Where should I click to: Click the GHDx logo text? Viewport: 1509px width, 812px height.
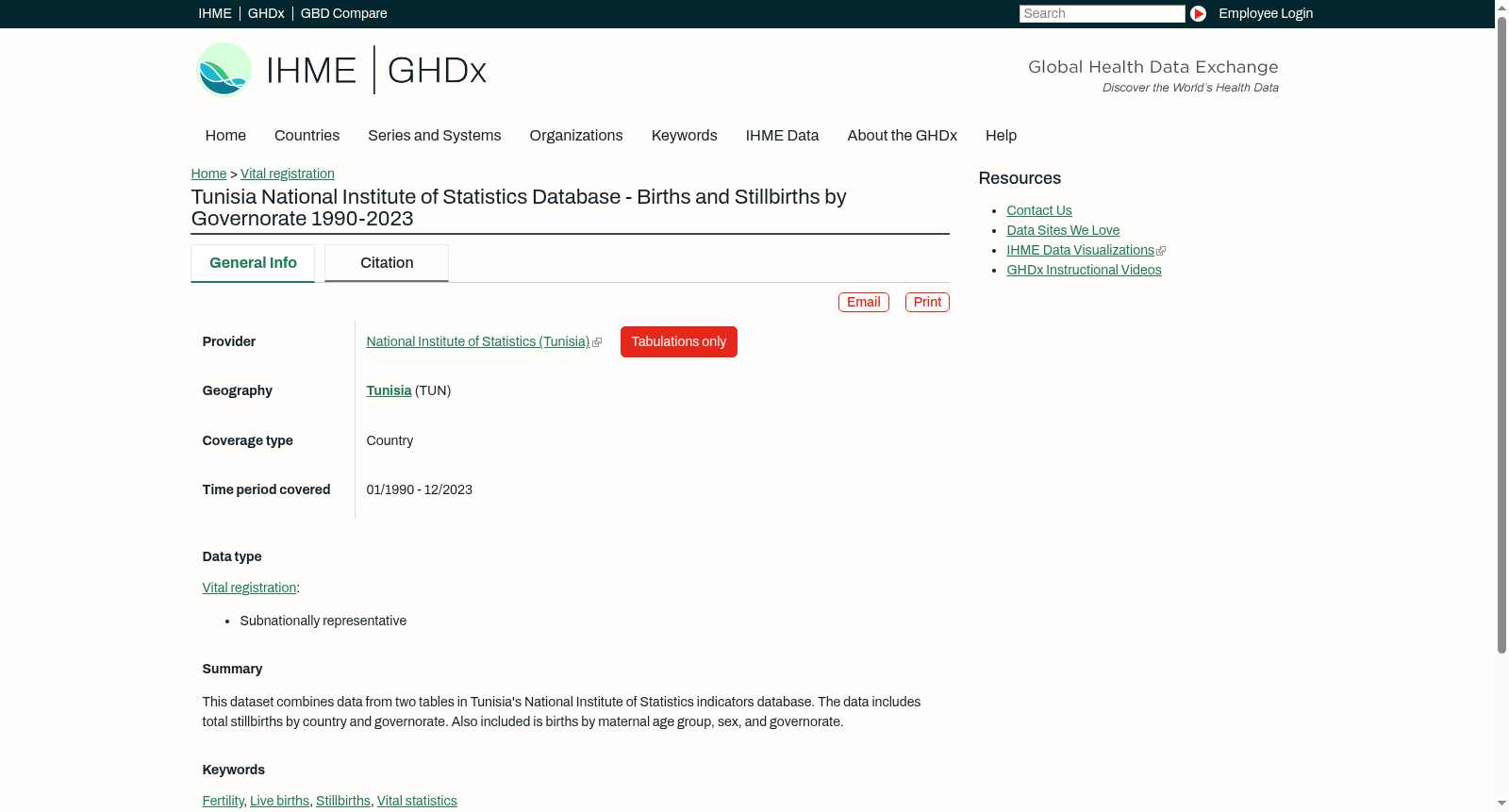click(x=437, y=71)
